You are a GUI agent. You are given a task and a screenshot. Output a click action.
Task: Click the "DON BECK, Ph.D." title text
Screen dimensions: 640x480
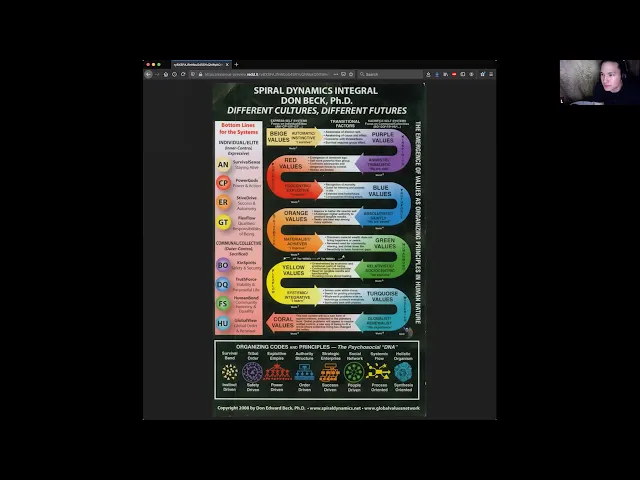[x=316, y=100]
